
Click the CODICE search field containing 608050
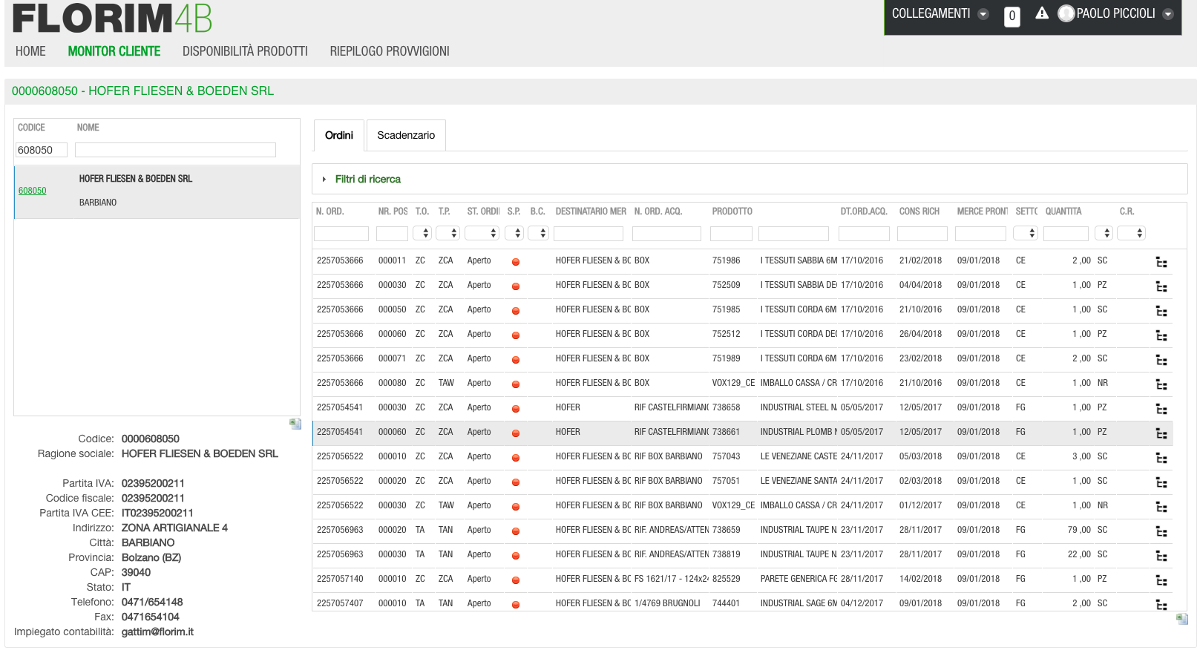click(x=41, y=149)
